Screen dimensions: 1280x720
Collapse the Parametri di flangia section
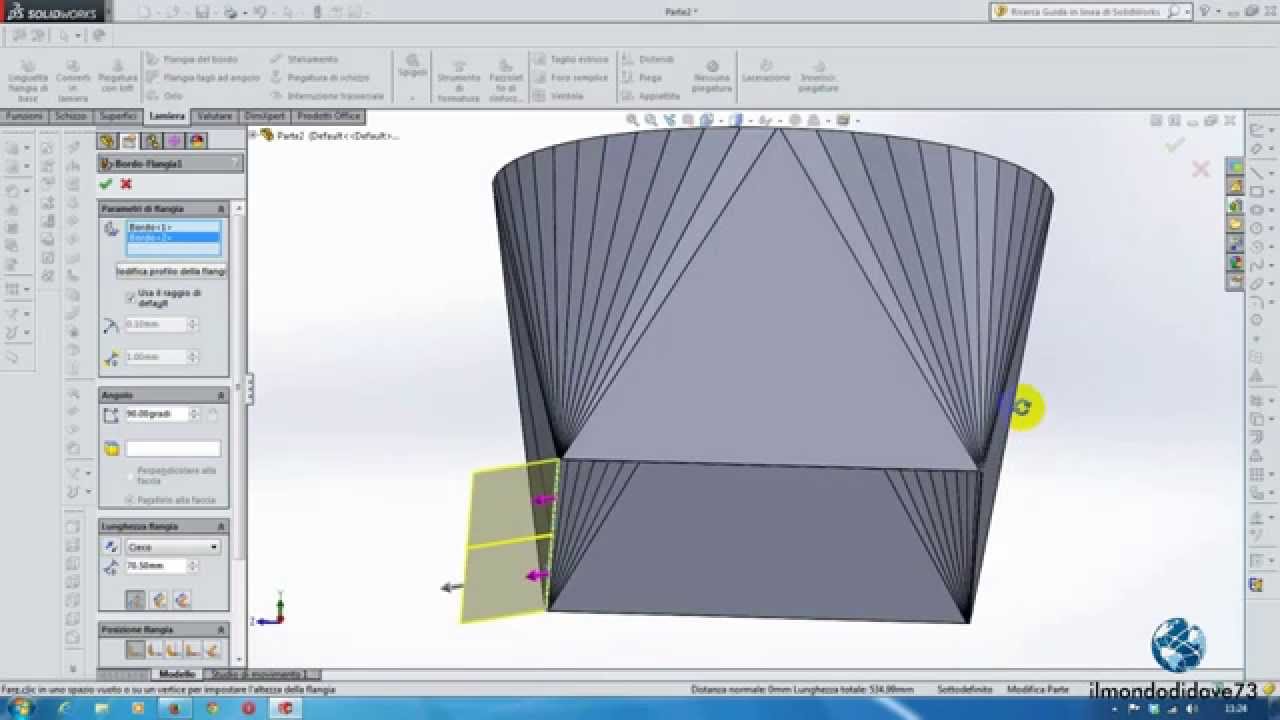click(x=221, y=208)
